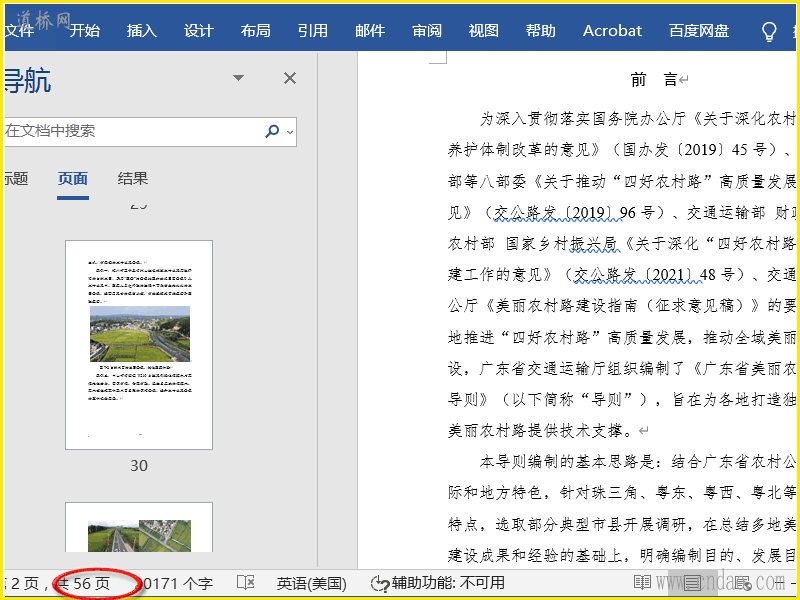
Task: Click the proofing errors book icon
Action: click(246, 583)
